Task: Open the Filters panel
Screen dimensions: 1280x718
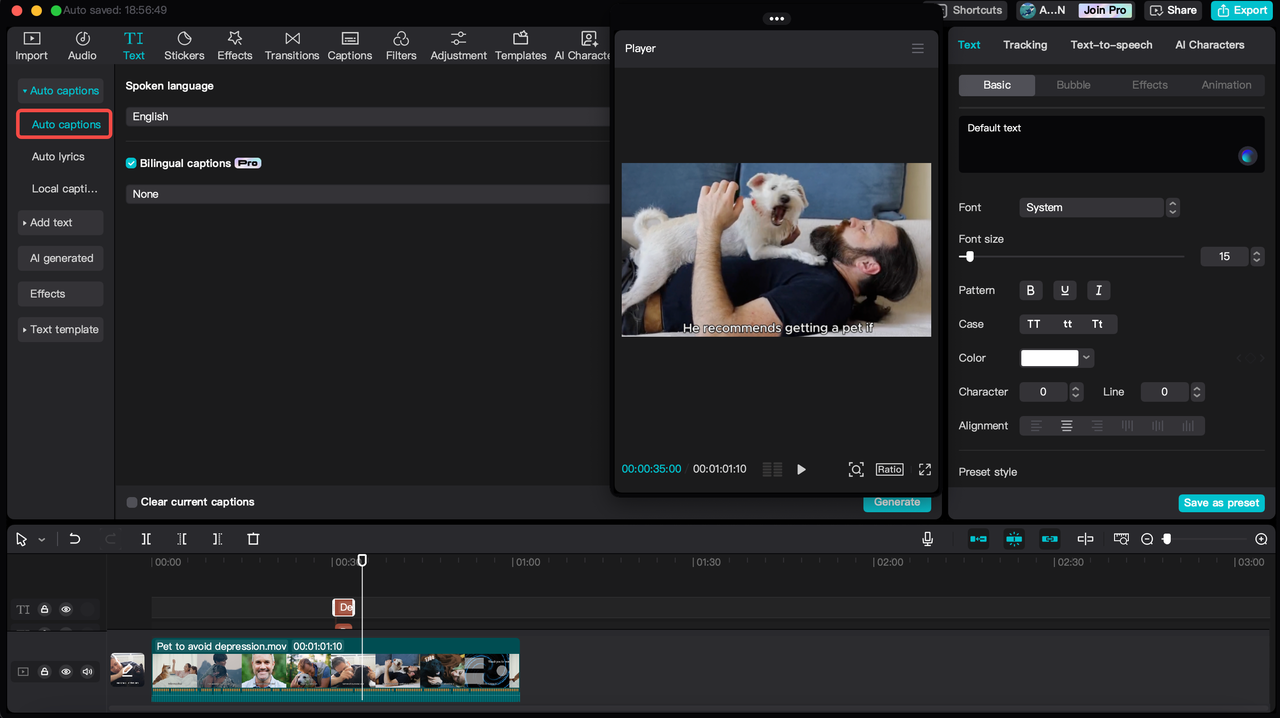Action: (401, 45)
